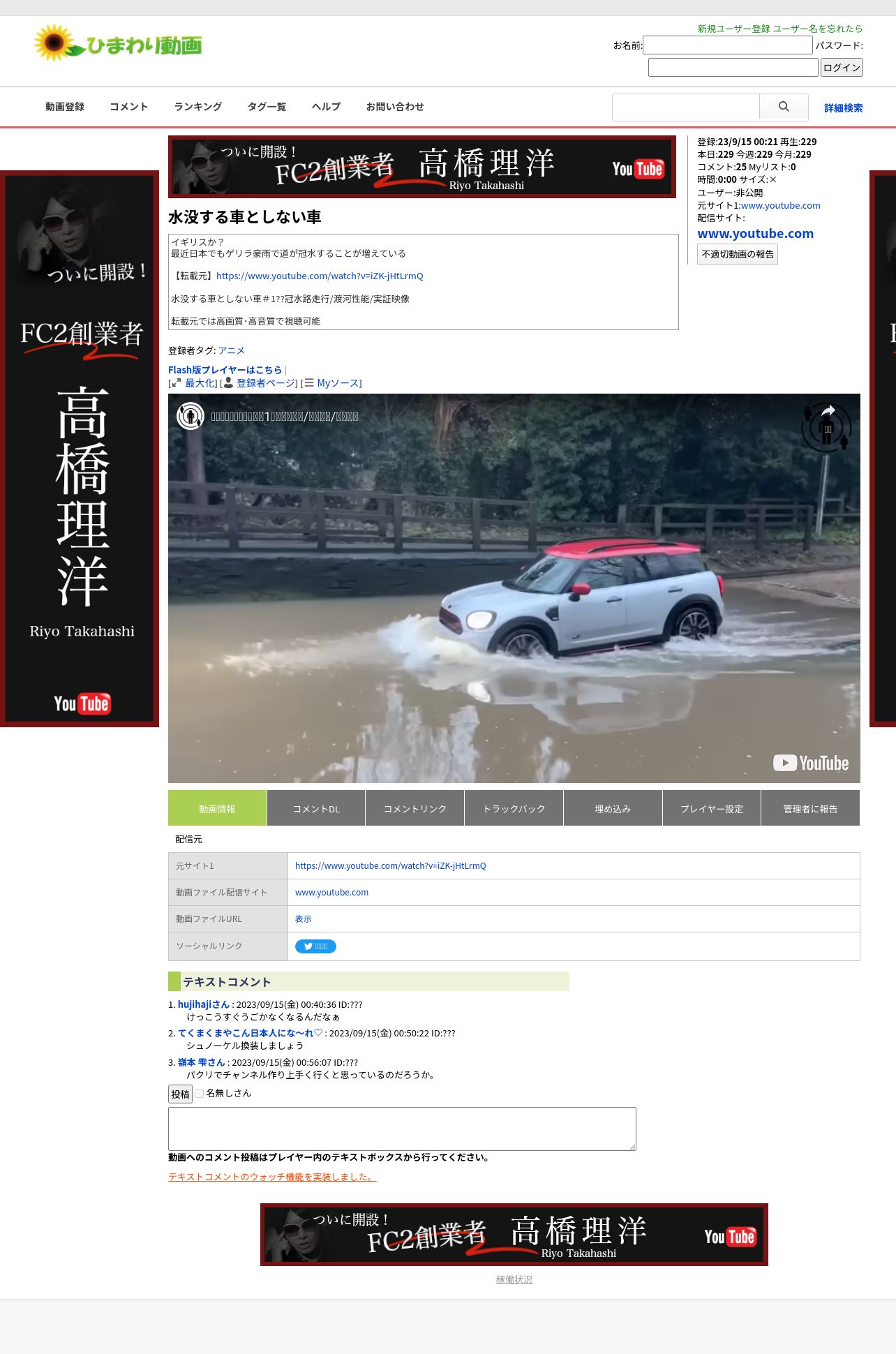Image resolution: width=896 pixels, height=1354 pixels.
Task: Open the ユーザー名を忘れたら link
Action: (x=818, y=29)
